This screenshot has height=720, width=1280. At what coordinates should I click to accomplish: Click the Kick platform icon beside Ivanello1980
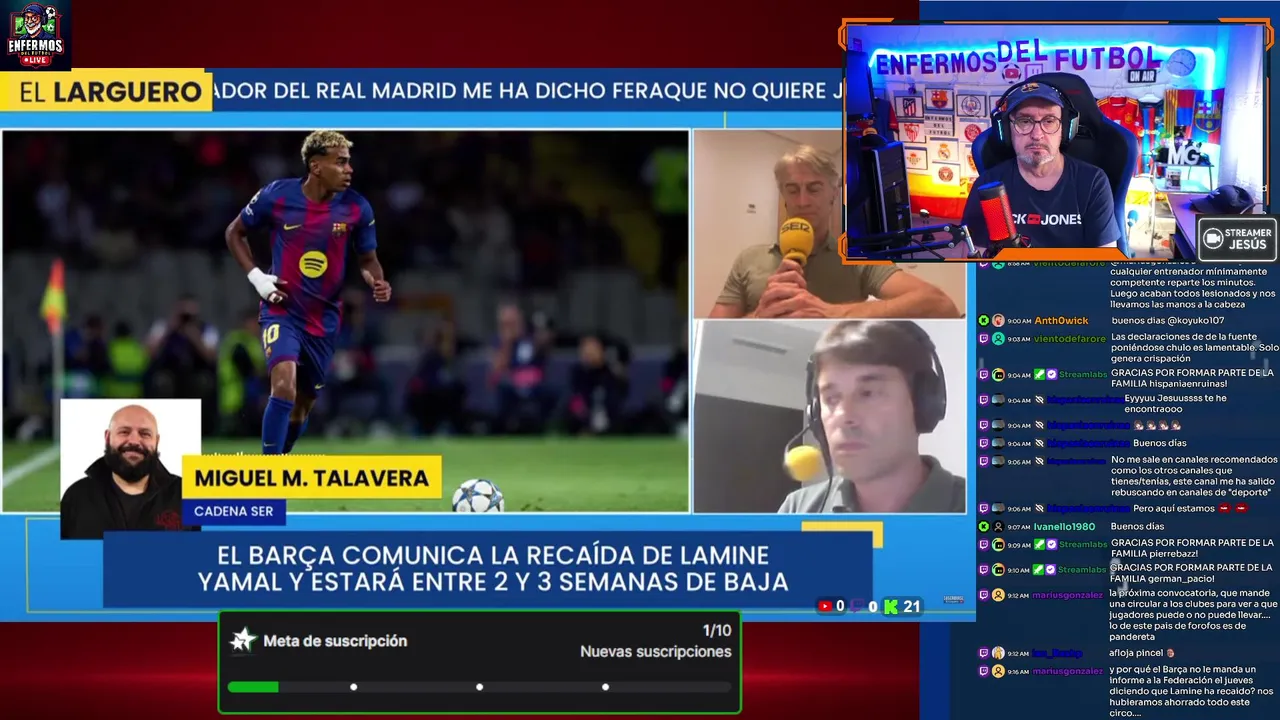pyautogui.click(x=984, y=526)
